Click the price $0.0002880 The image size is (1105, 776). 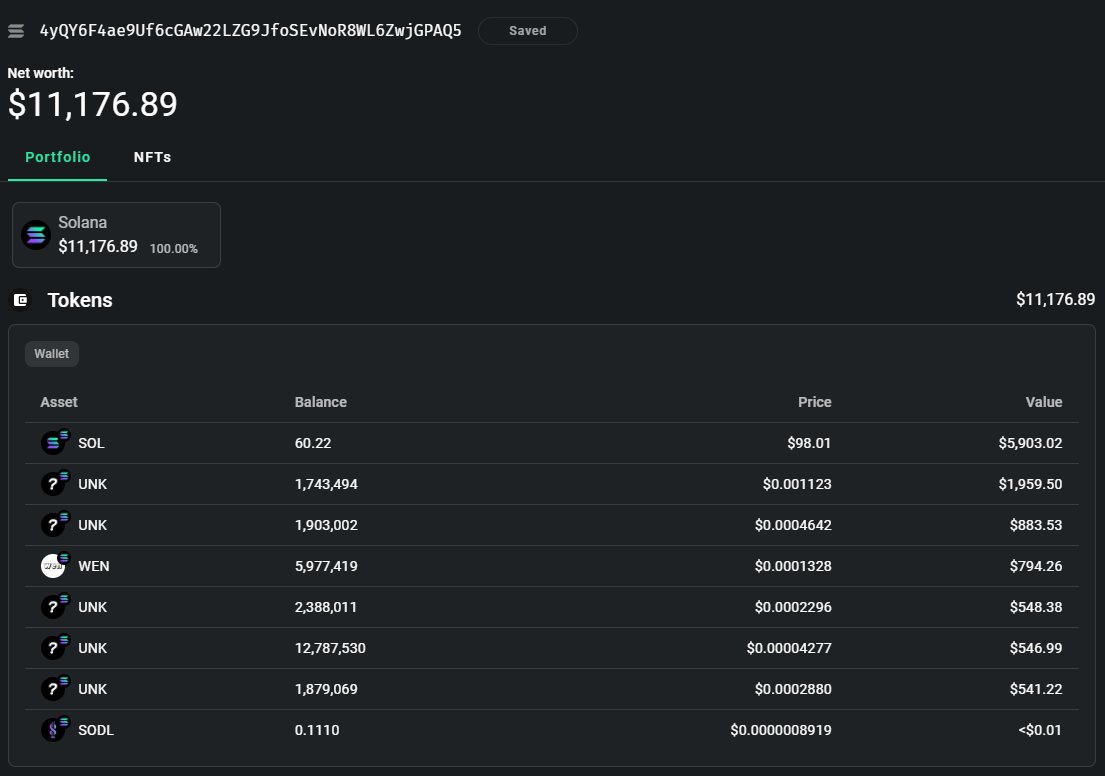pyautogui.click(x=793, y=689)
